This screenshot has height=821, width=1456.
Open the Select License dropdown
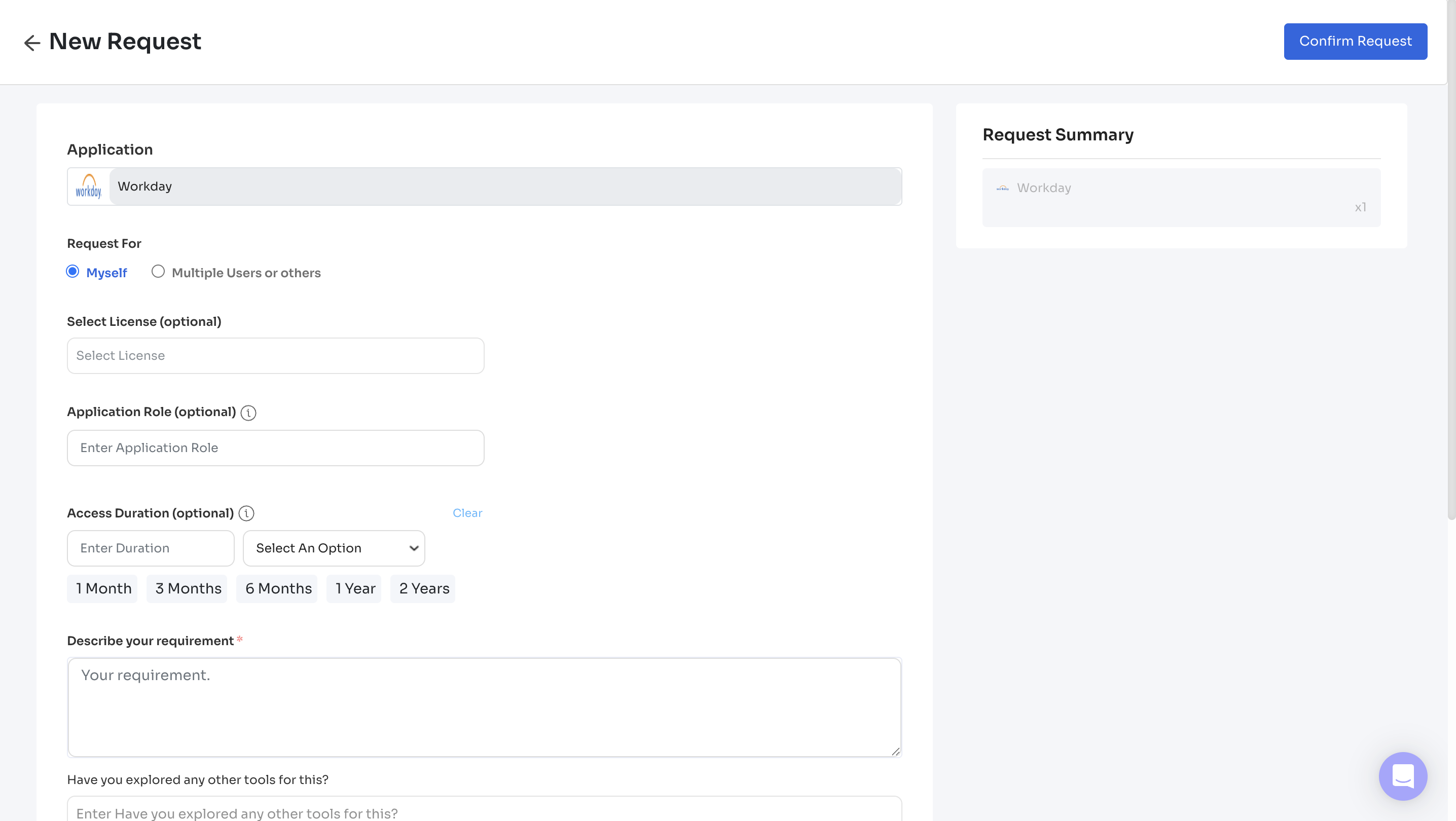coord(275,355)
